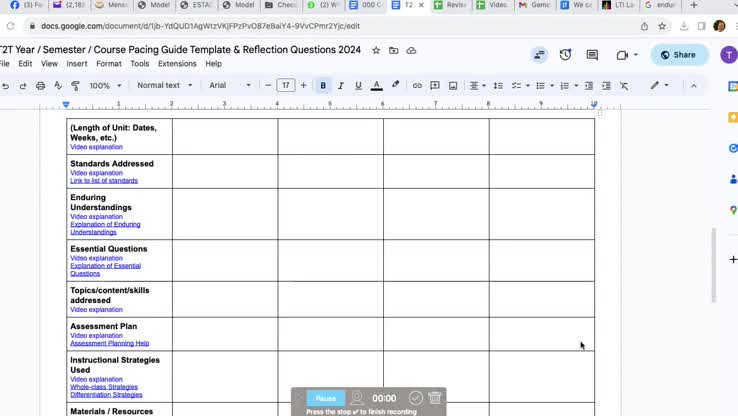Screen dimensions: 738x416
Task: Open line and paragraph spacing options
Action: (498, 86)
